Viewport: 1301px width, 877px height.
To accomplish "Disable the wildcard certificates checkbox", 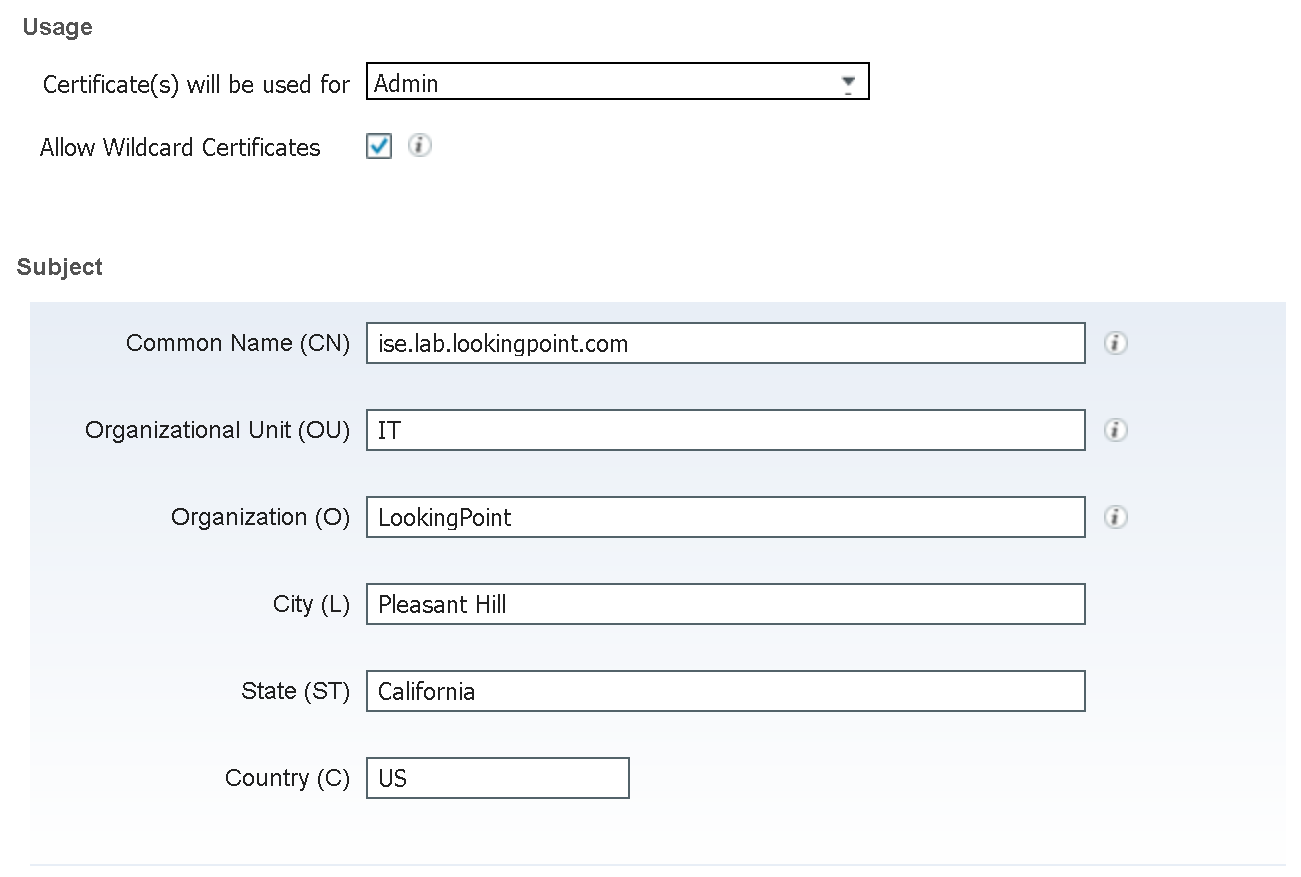I will point(378,146).
